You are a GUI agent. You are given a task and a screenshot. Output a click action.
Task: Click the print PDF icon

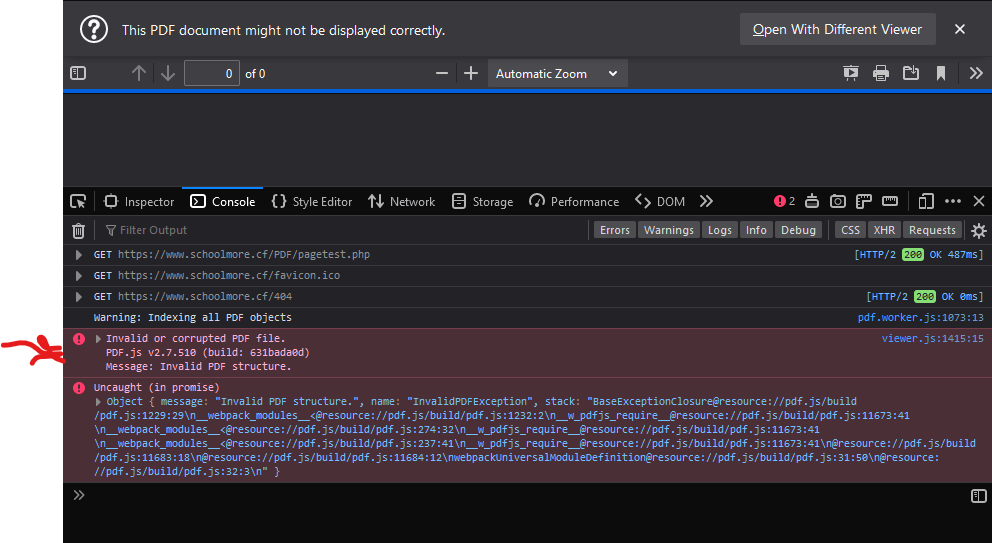(x=880, y=73)
